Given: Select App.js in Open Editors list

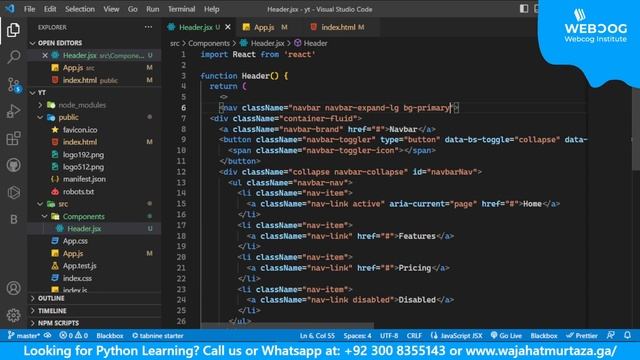Looking at the screenshot, I should [94, 67].
